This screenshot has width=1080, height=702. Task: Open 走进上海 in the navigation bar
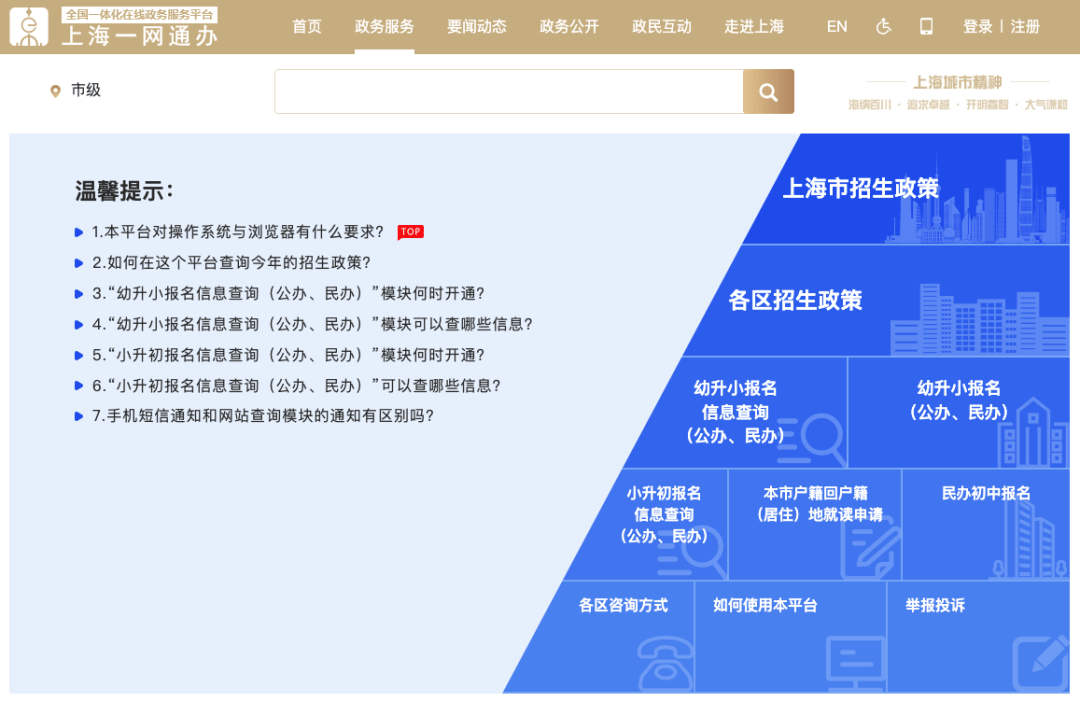pos(754,27)
